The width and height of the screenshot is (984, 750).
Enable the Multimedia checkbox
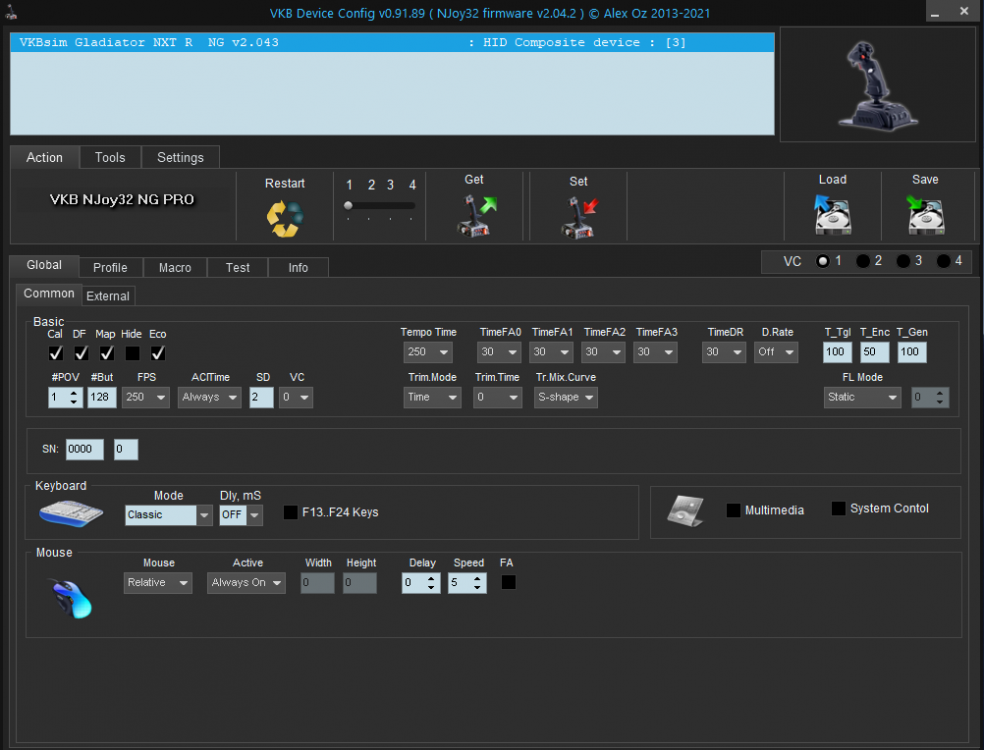(x=734, y=511)
